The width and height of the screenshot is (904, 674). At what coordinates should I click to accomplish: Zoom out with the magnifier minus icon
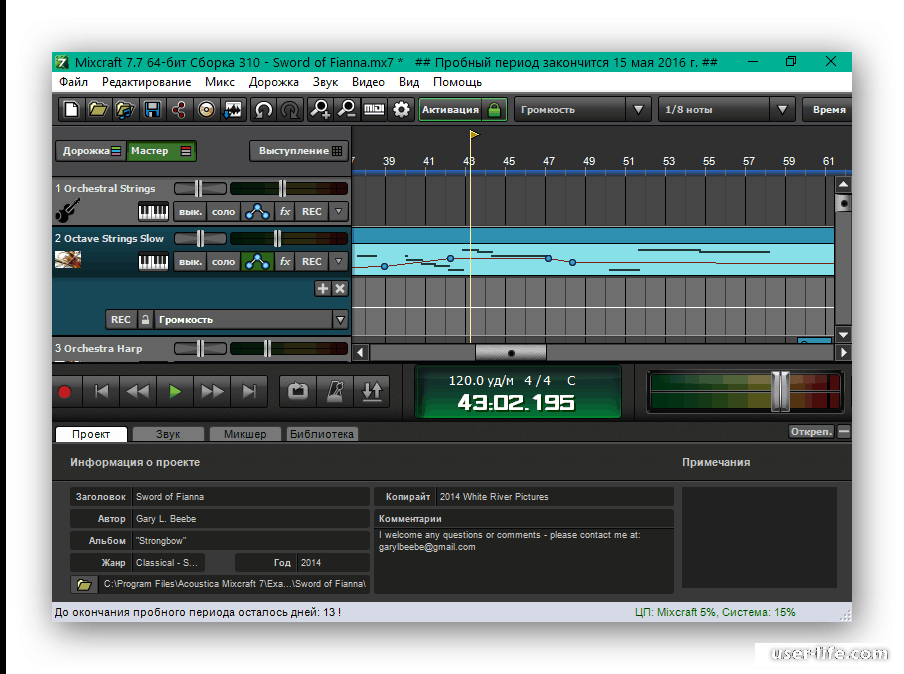coord(347,109)
